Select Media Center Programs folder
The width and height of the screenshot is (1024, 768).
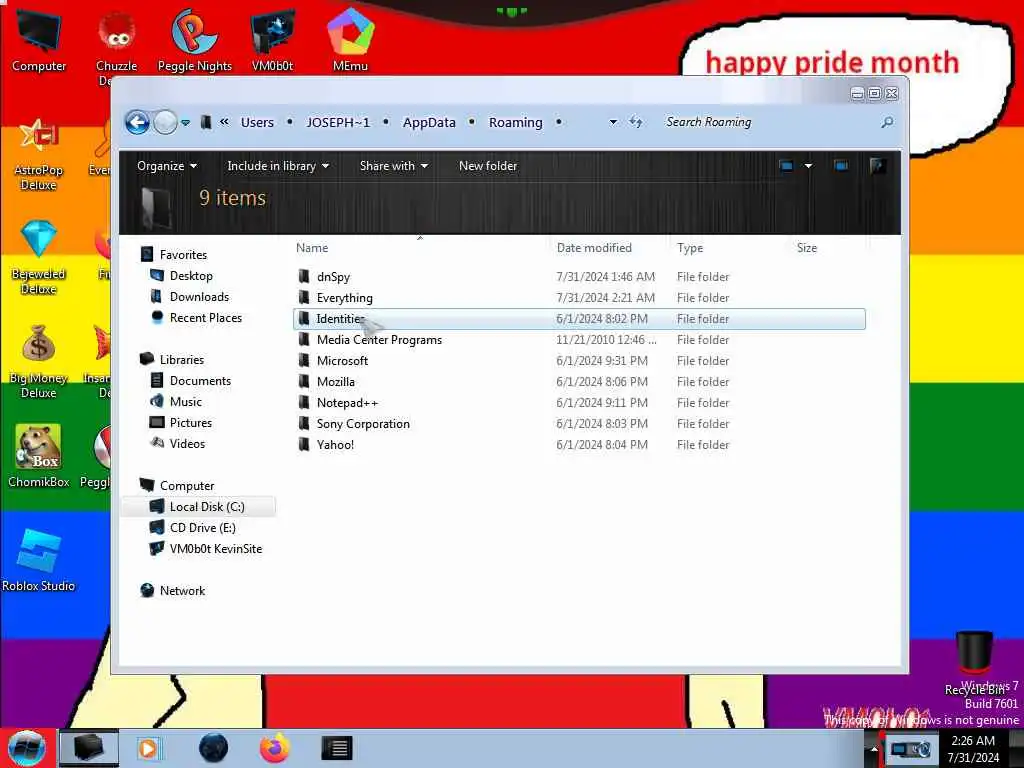pyautogui.click(x=579, y=340)
